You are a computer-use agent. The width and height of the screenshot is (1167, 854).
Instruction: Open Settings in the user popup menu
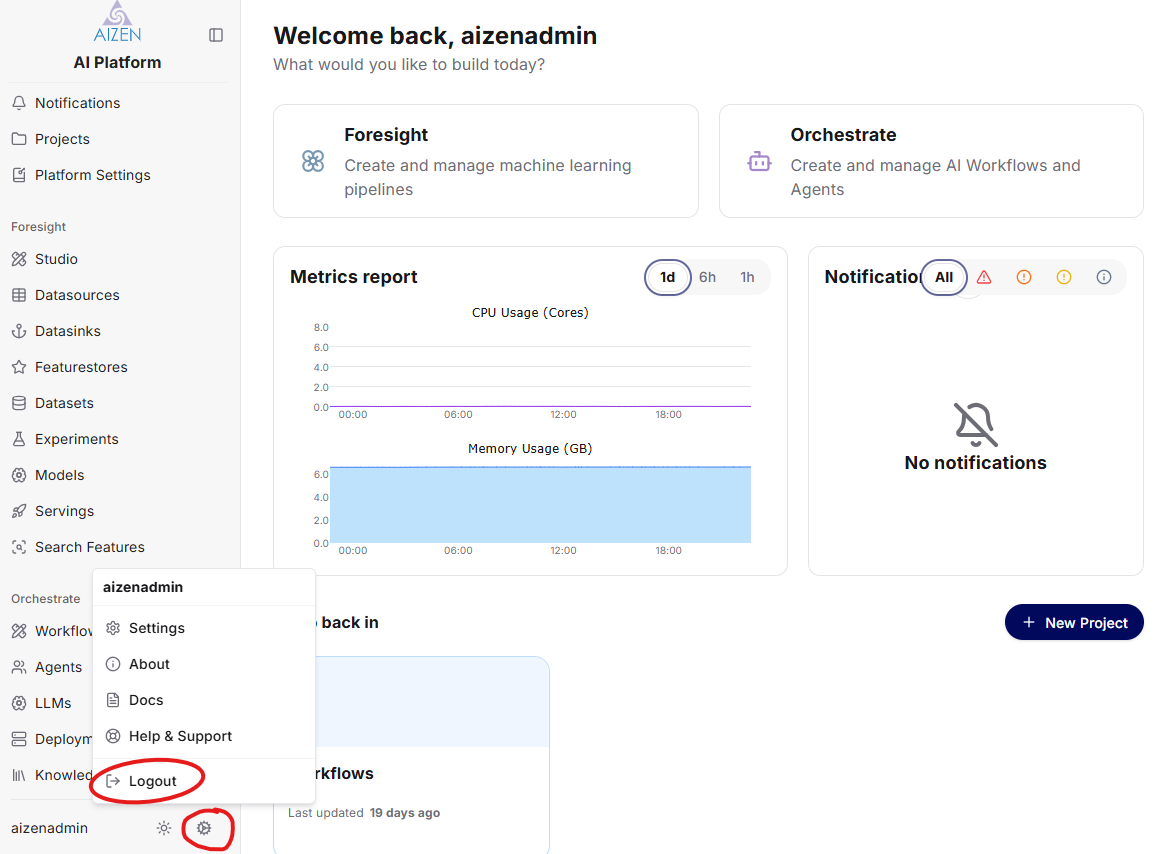[x=156, y=628]
